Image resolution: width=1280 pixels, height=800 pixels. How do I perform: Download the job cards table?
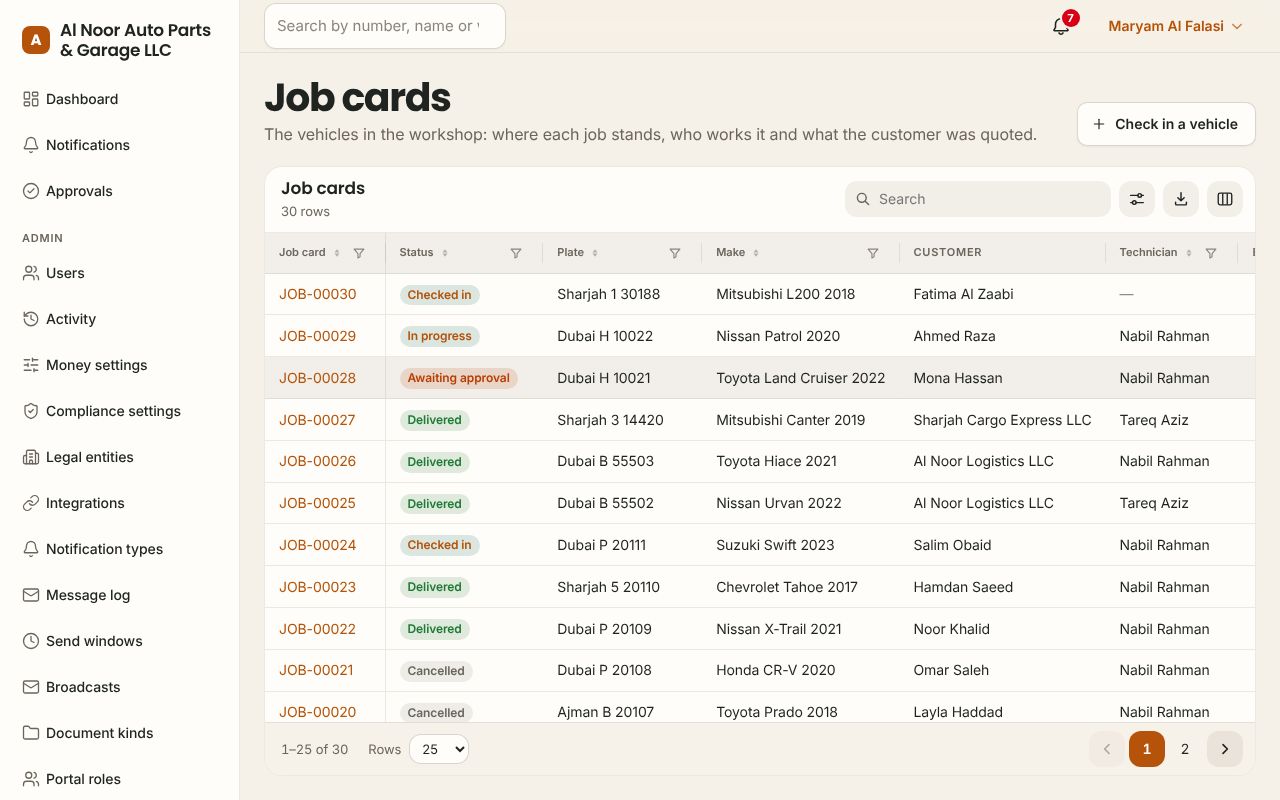(x=1181, y=199)
